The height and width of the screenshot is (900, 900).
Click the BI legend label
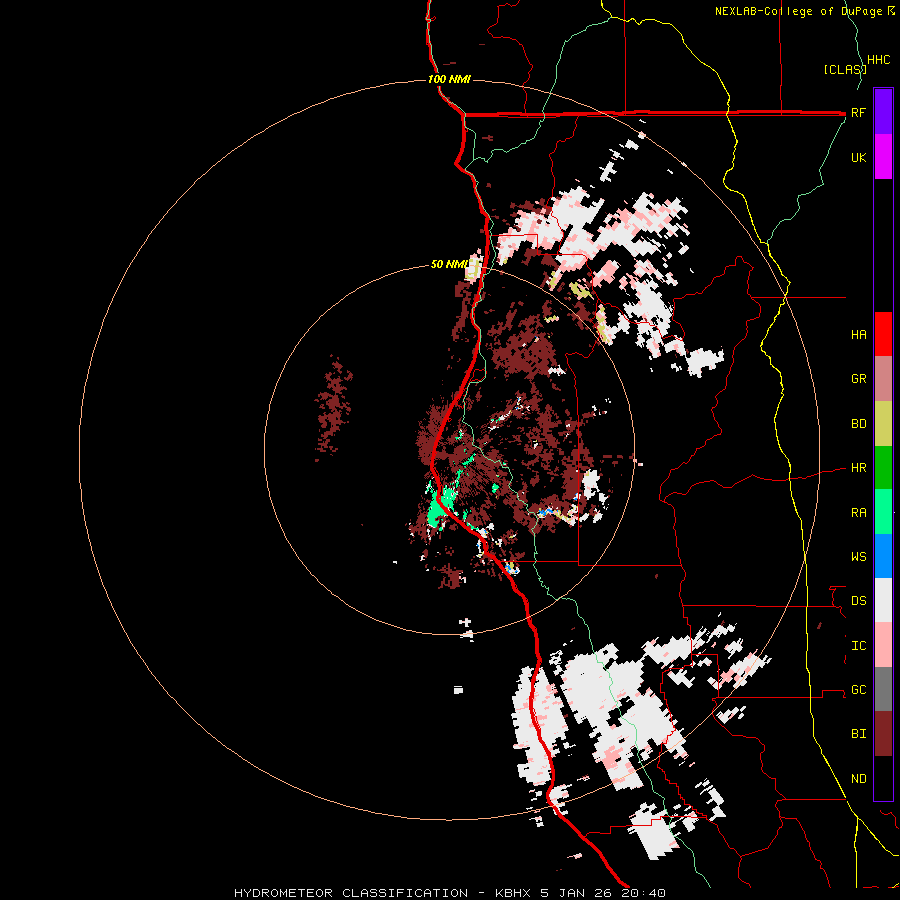[858, 734]
